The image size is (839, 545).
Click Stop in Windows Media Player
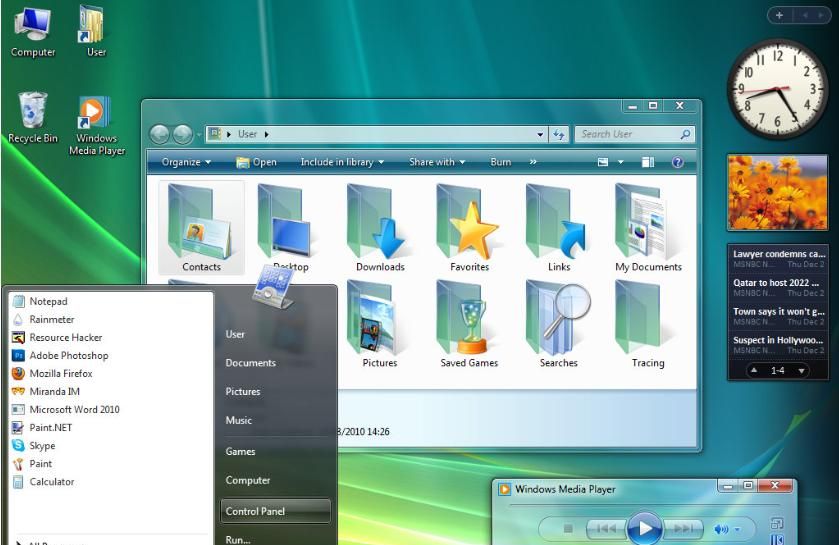point(568,529)
